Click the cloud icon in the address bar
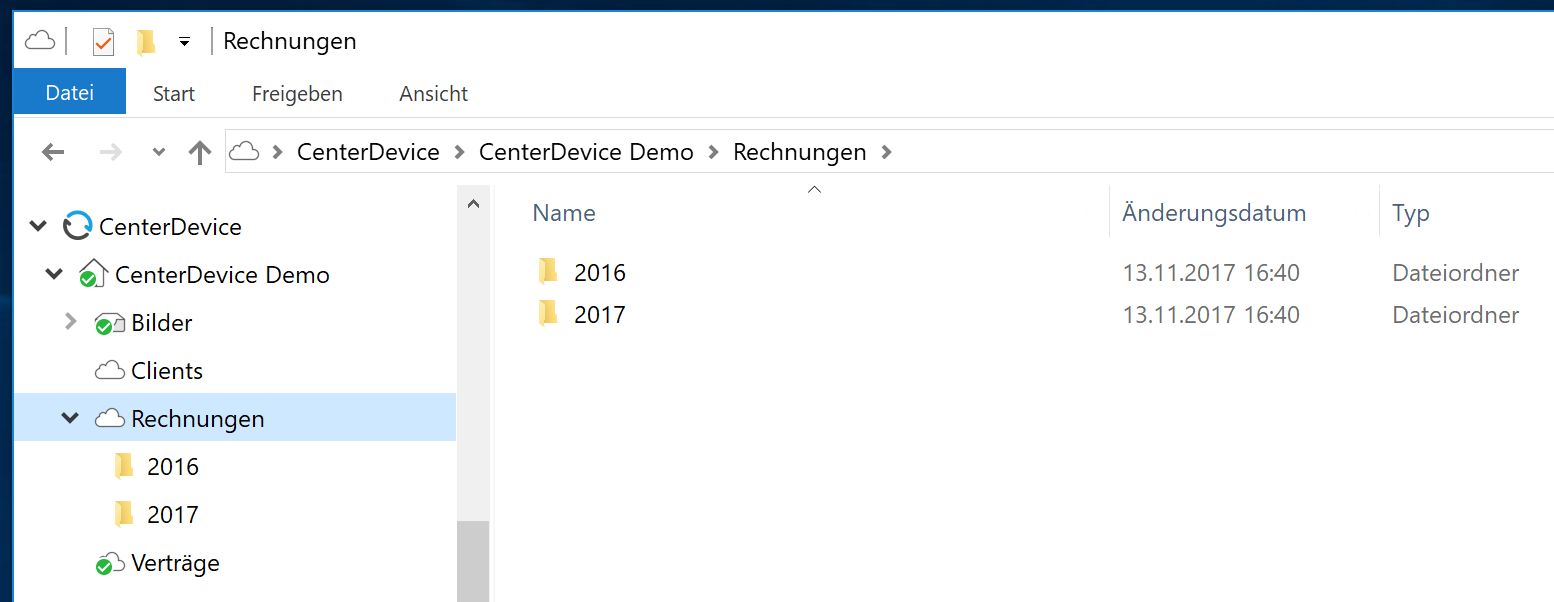 [x=244, y=152]
